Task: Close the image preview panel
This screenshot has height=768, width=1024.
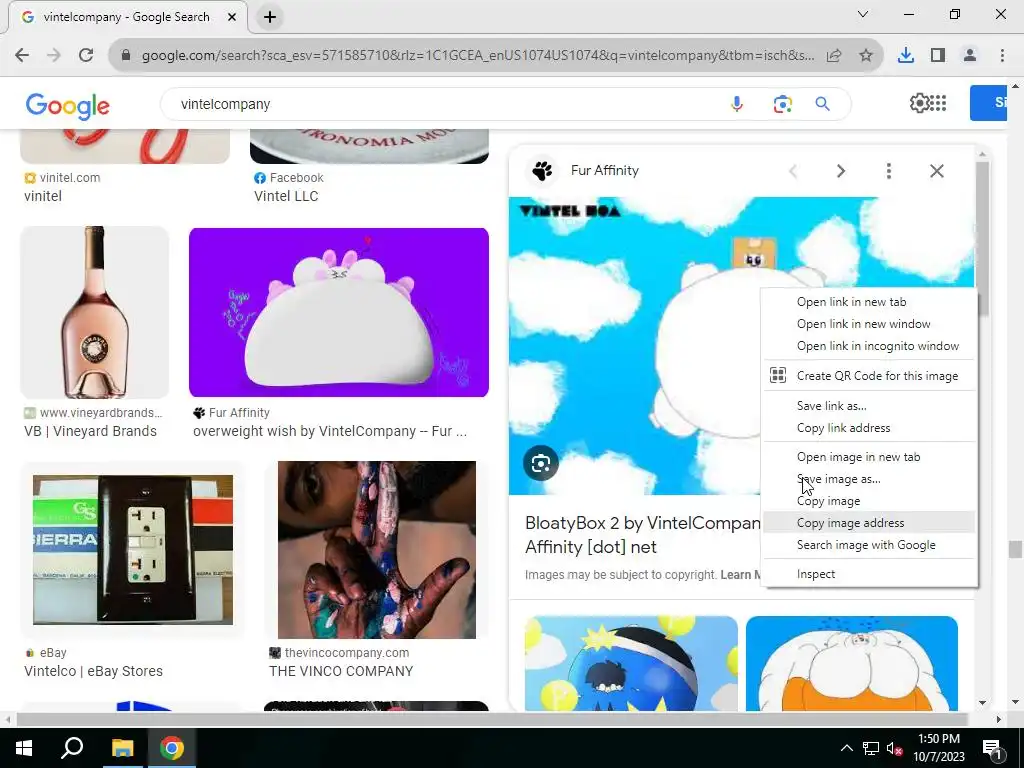Action: click(936, 171)
